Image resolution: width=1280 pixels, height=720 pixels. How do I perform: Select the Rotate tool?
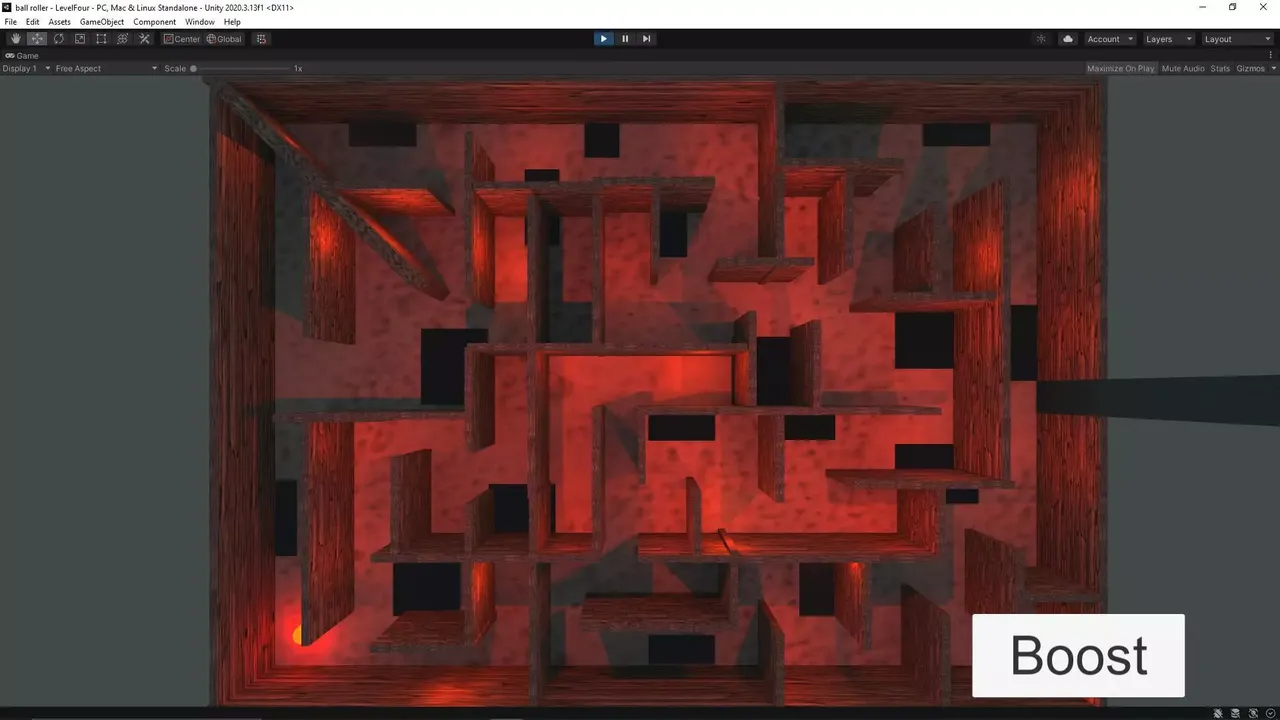[x=58, y=38]
